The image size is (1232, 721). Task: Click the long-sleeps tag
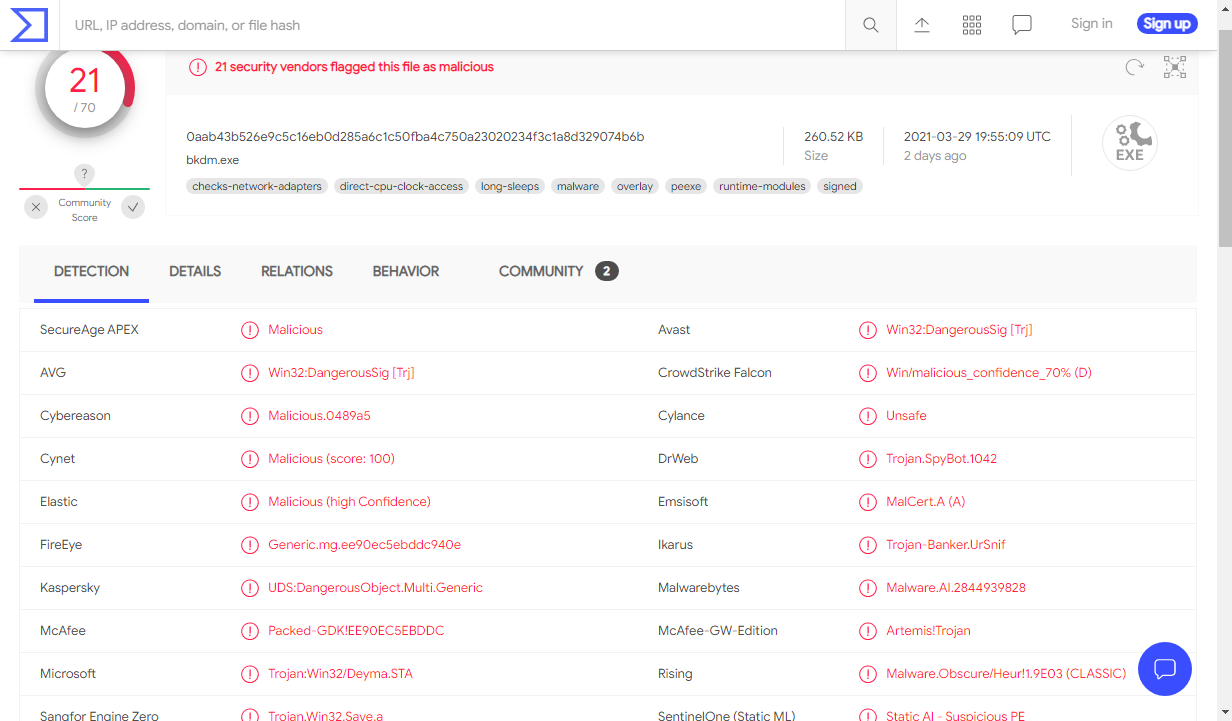click(510, 186)
